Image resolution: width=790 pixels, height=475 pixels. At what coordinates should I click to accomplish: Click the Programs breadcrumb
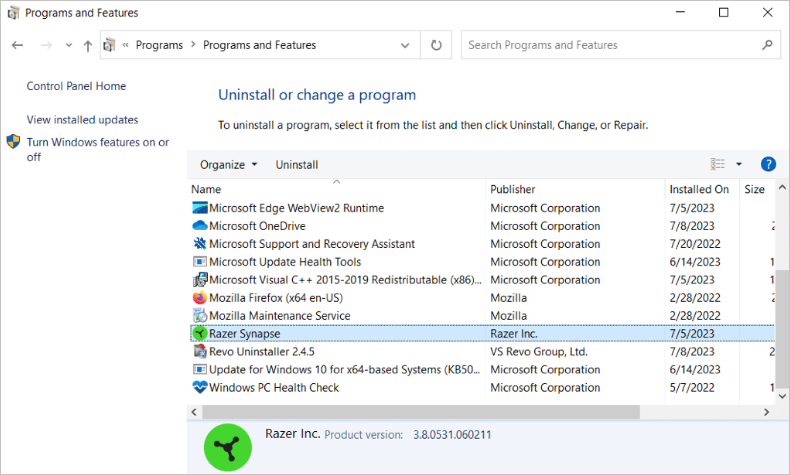coord(159,45)
